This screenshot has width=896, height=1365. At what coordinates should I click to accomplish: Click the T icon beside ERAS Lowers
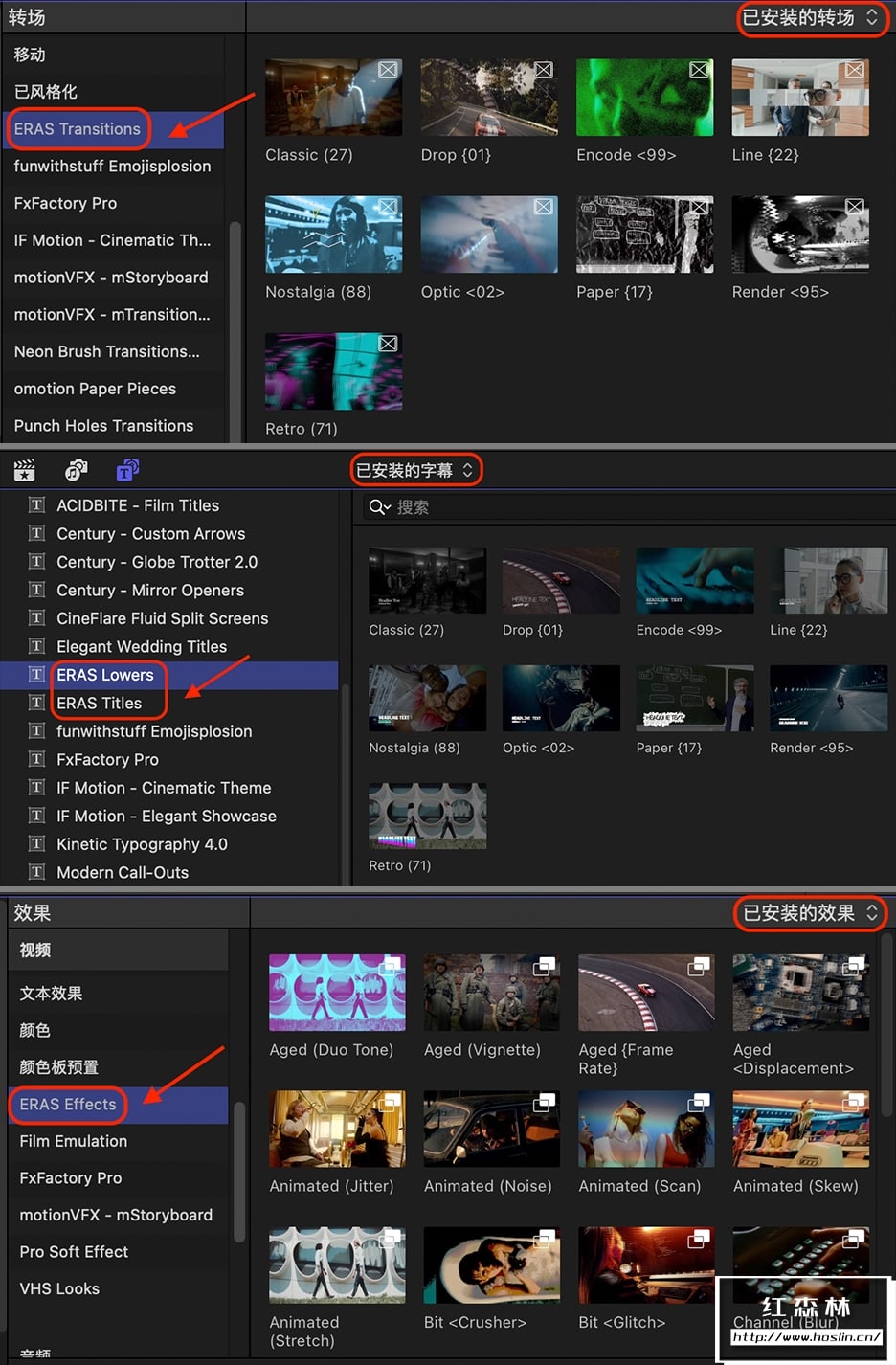[37, 674]
